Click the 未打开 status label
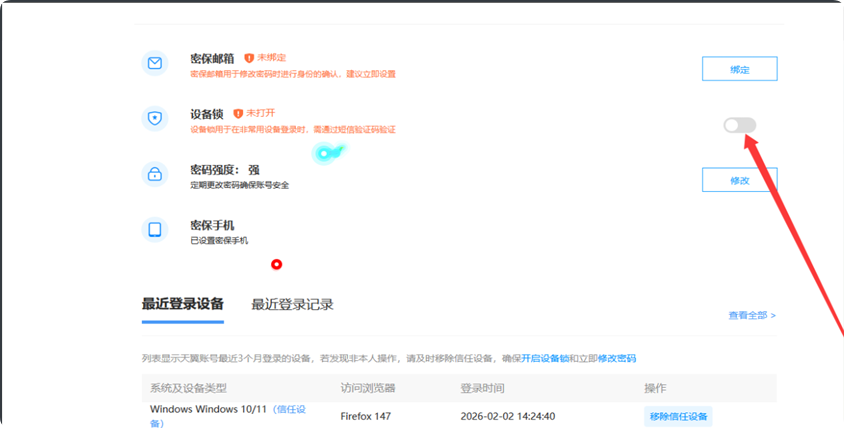This screenshot has height=428, width=844. (261, 113)
